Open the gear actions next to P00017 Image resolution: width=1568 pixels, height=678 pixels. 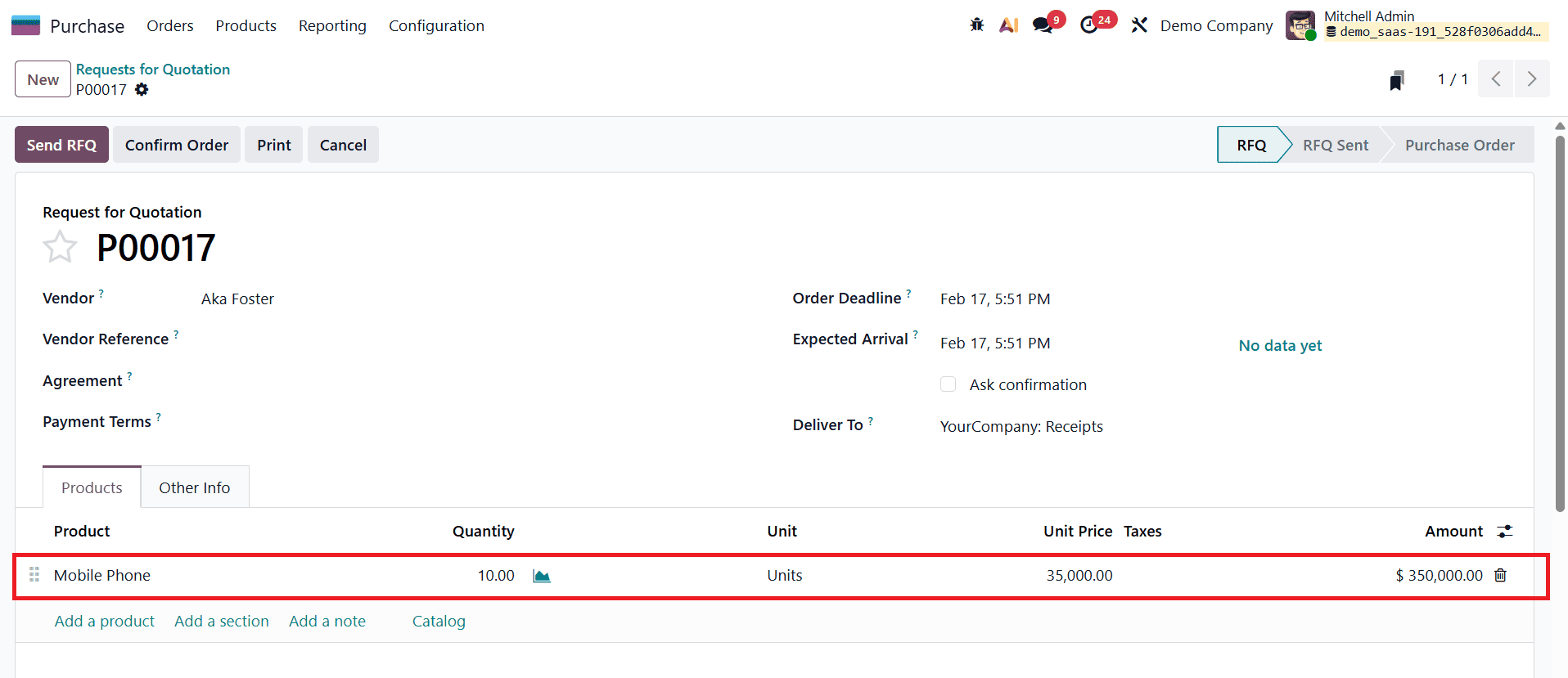click(142, 90)
